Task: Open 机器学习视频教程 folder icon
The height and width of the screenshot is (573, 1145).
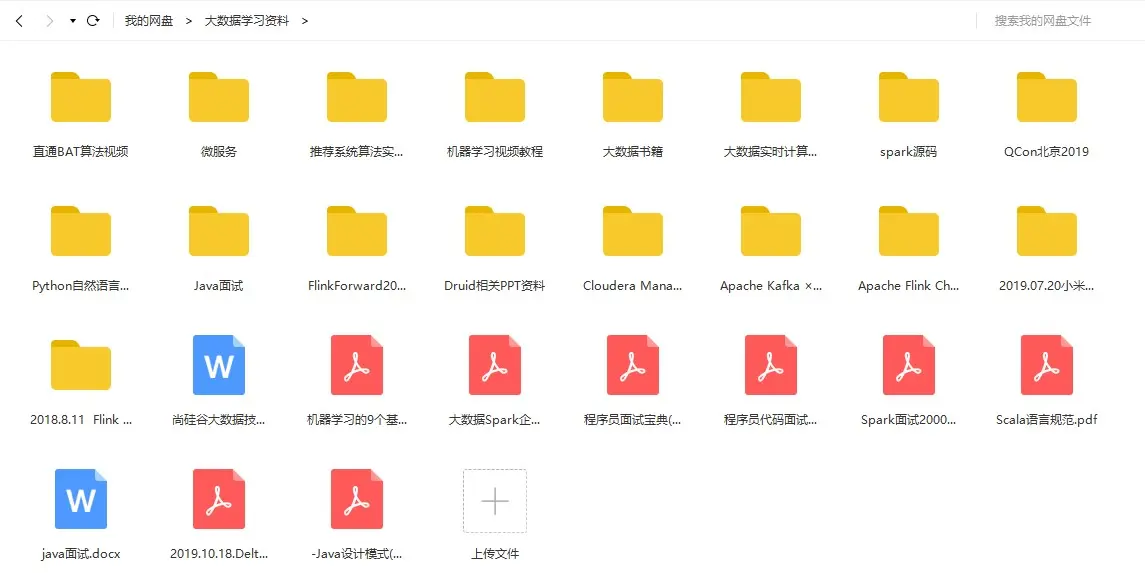Action: pyautogui.click(x=494, y=97)
